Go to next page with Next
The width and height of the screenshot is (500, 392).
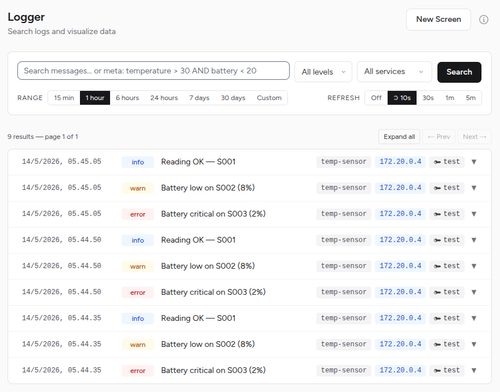click(474, 137)
